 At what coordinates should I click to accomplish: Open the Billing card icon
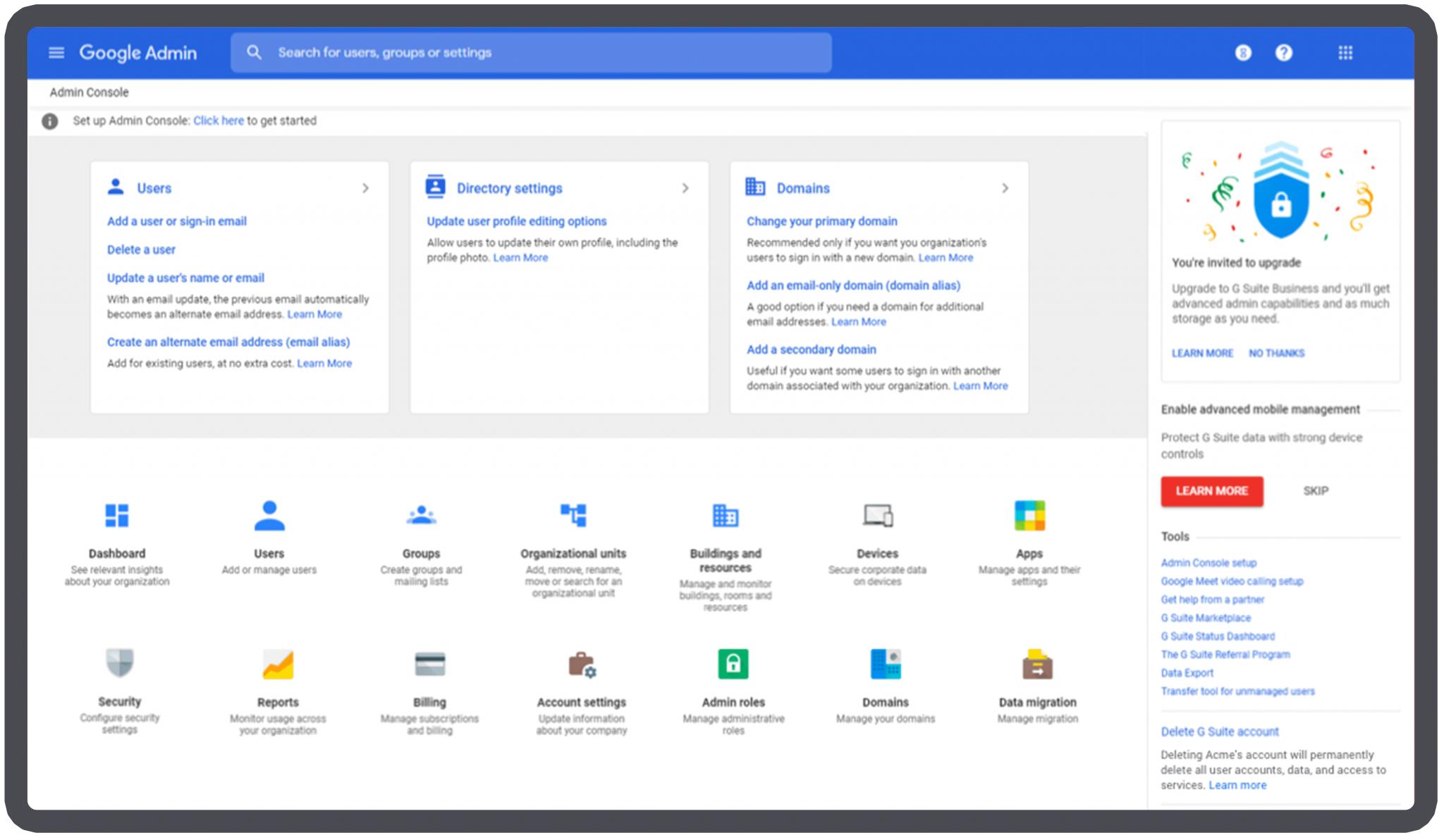point(429,664)
